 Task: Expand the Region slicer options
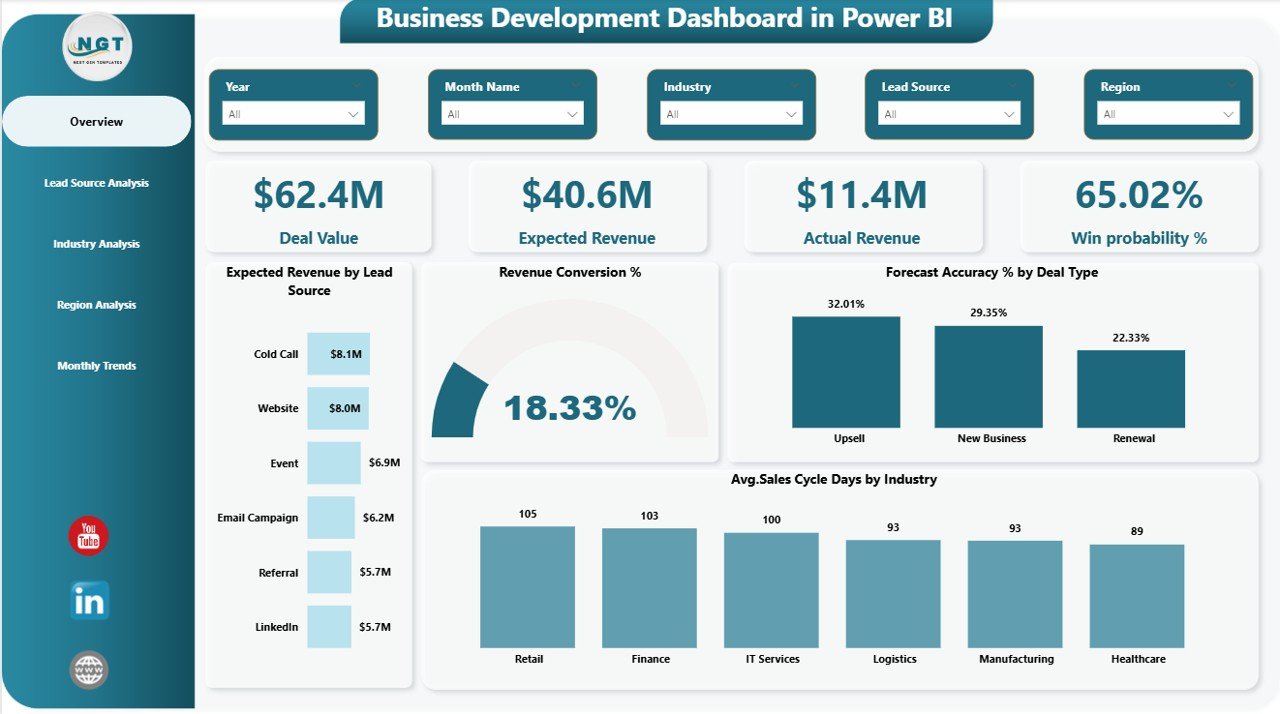(1229, 114)
